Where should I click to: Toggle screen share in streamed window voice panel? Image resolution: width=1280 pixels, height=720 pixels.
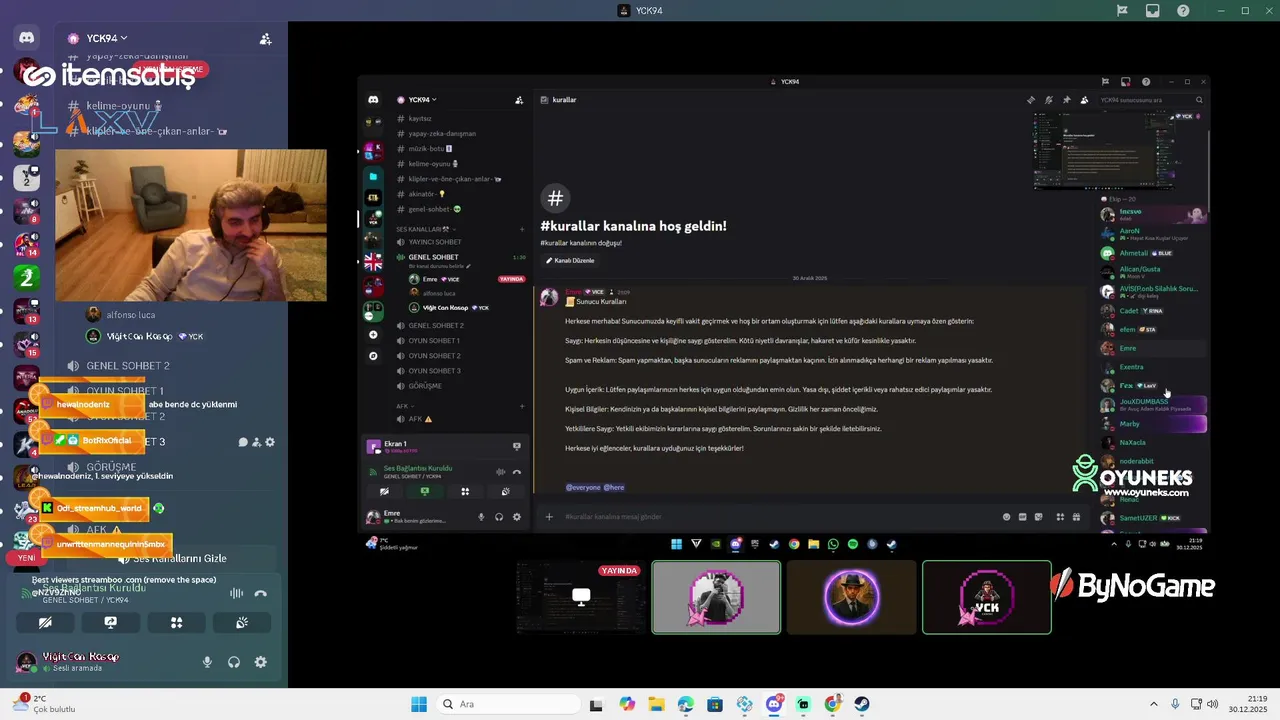[424, 491]
